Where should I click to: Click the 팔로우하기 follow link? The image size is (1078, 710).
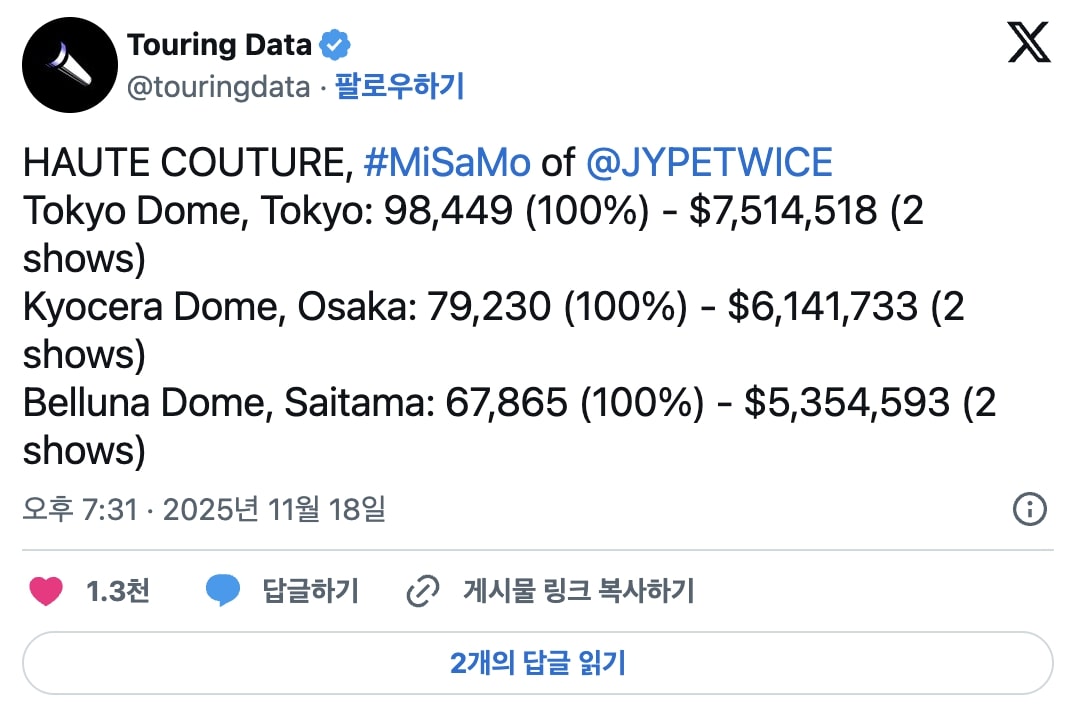(x=399, y=88)
